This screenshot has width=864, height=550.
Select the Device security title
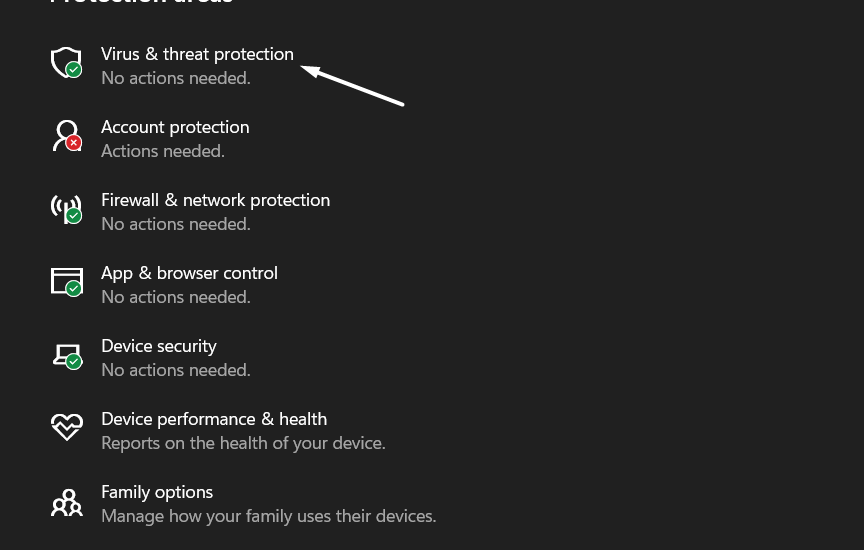point(159,346)
